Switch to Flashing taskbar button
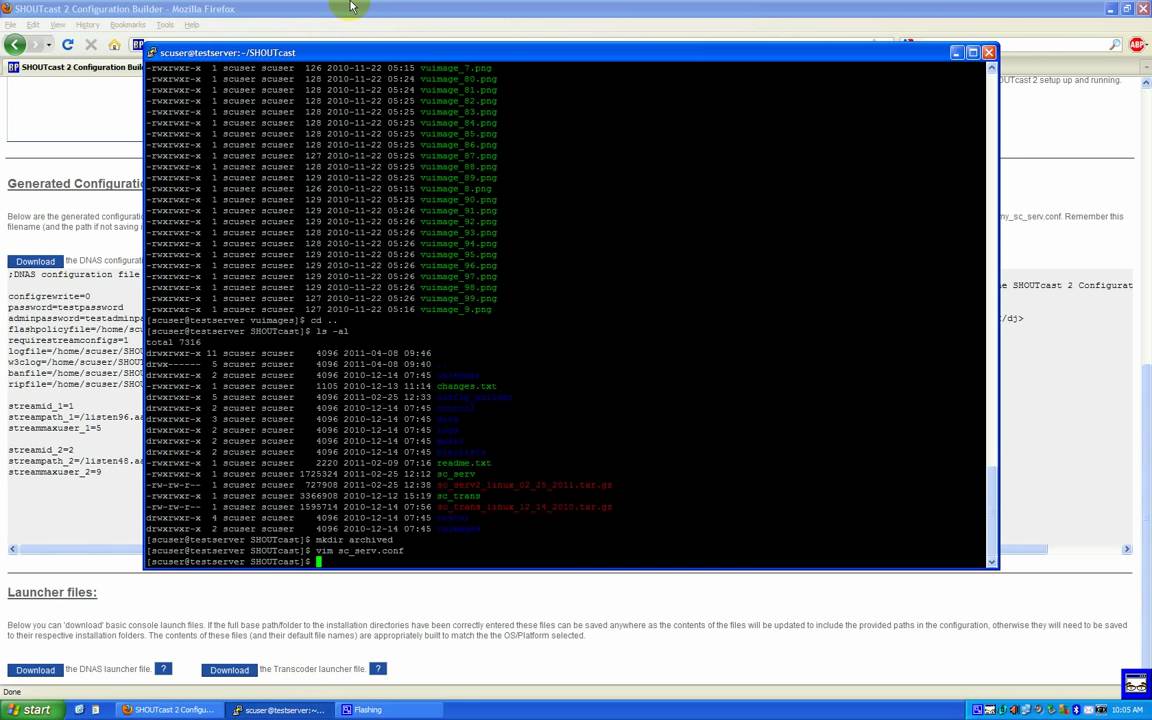Screen dimensions: 1152x720 pos(389,710)
